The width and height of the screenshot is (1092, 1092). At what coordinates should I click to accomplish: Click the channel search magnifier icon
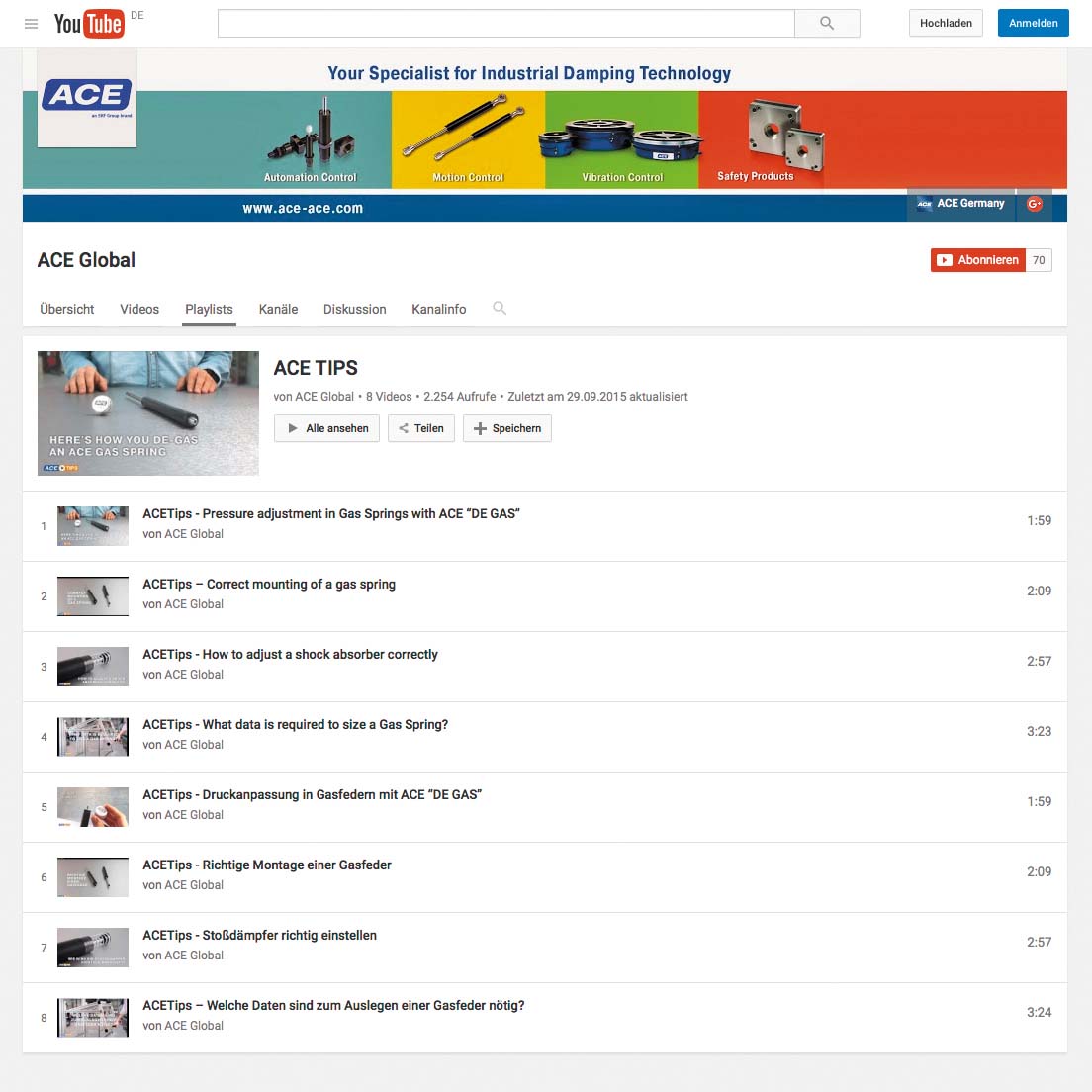[500, 308]
